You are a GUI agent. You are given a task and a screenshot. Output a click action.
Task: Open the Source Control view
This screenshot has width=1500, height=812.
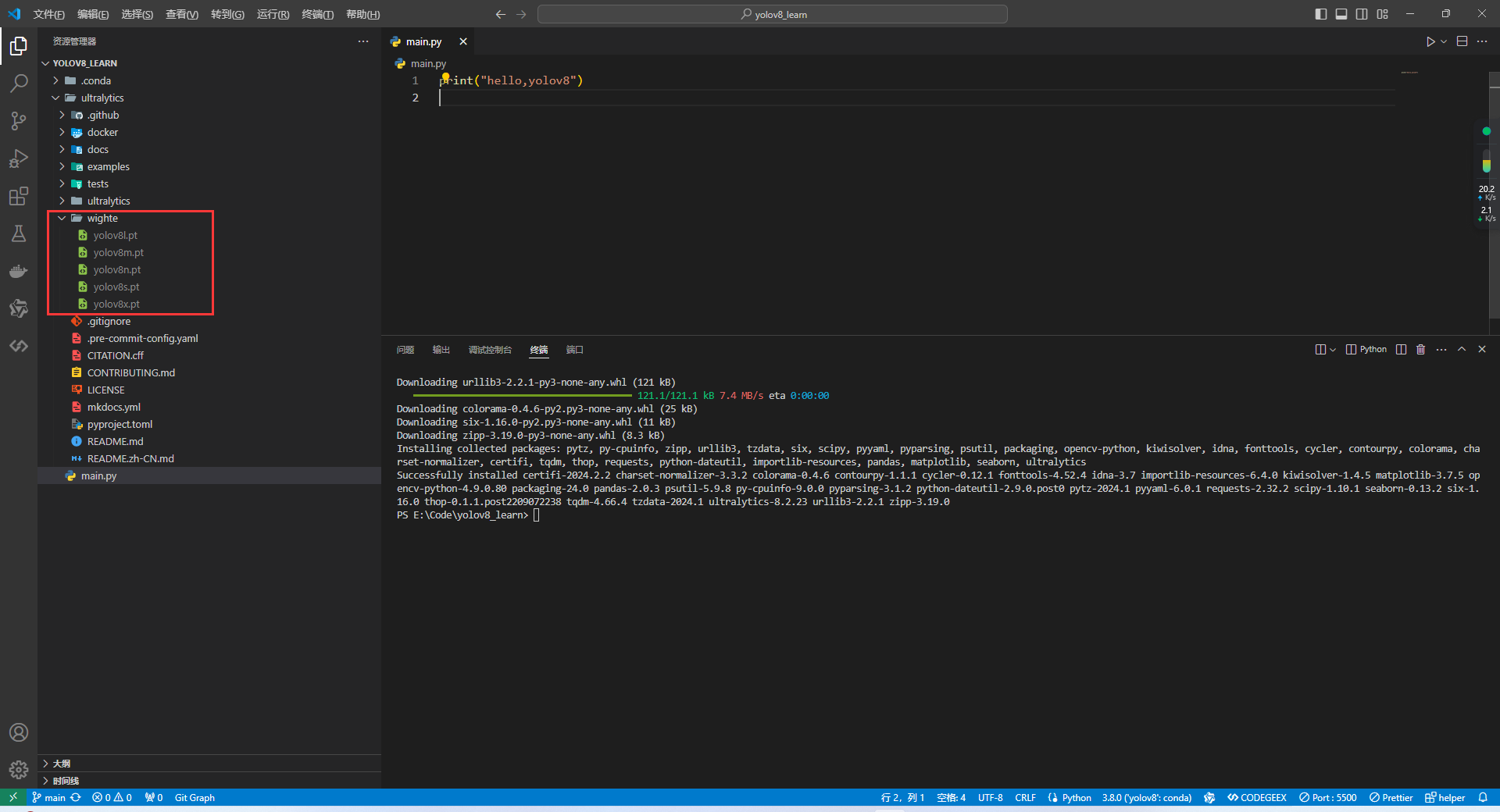pos(19,121)
